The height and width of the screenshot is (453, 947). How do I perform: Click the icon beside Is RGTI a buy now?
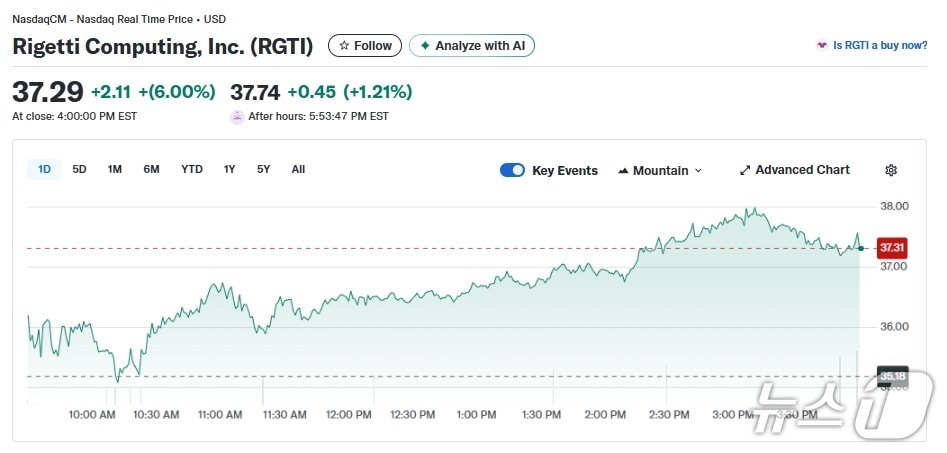point(822,46)
